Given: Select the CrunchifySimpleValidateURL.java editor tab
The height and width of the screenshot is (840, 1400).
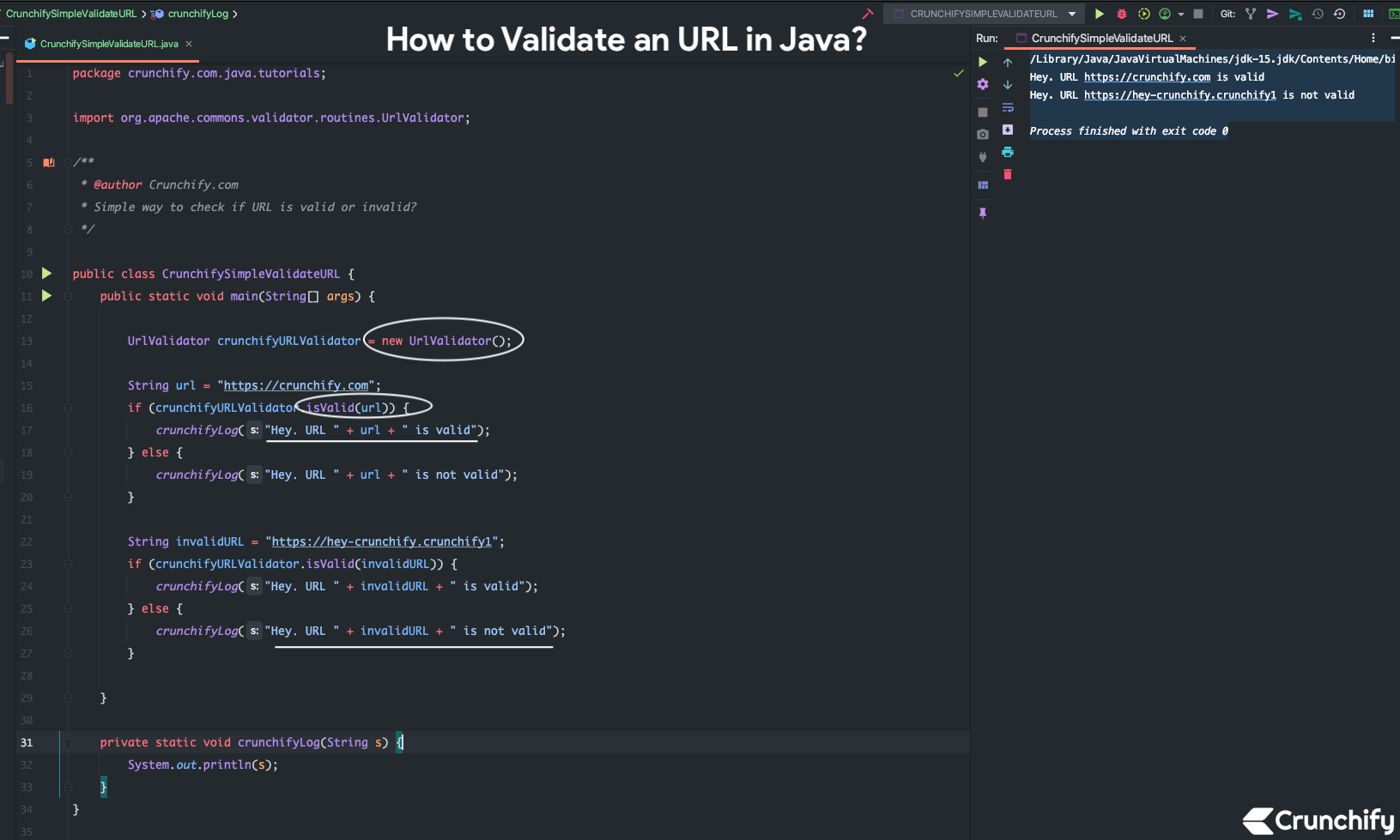Looking at the screenshot, I should pos(112,42).
